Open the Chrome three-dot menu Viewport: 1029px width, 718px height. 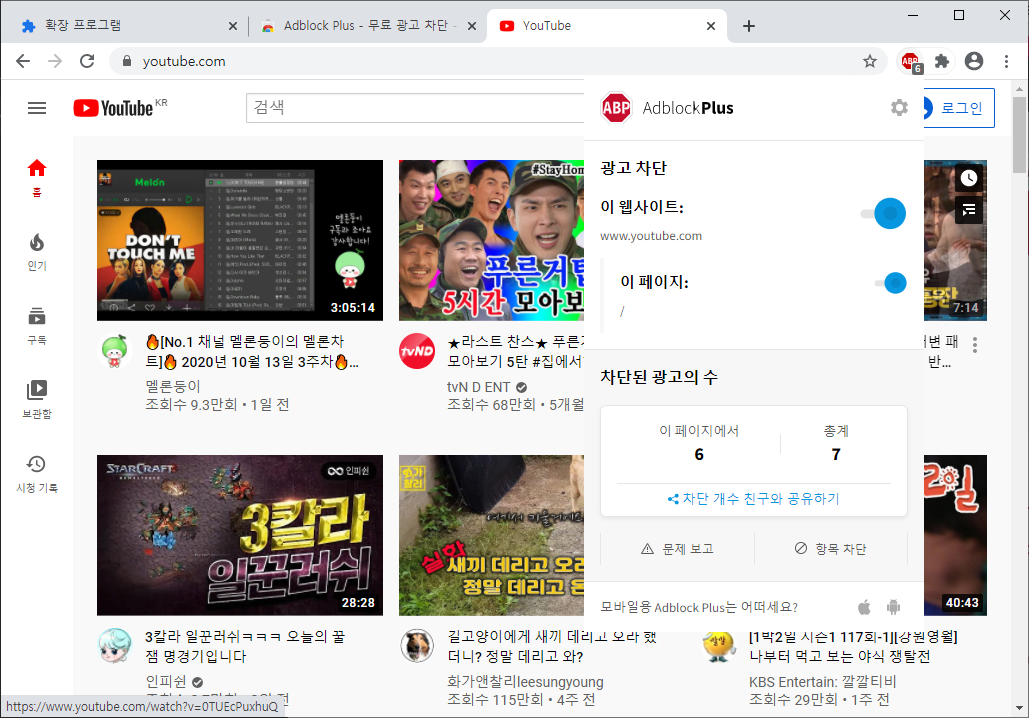tap(1006, 62)
